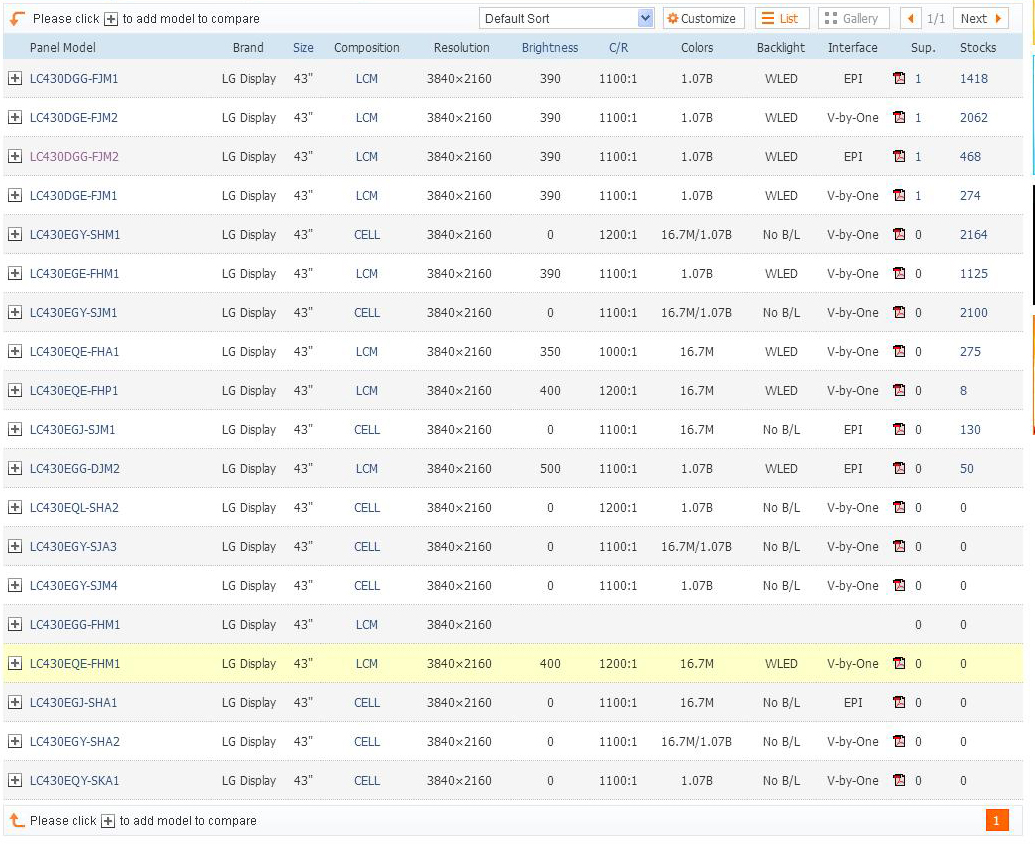Select the List view button
Viewport: 1035px width, 844px height.
pyautogui.click(x=781, y=18)
